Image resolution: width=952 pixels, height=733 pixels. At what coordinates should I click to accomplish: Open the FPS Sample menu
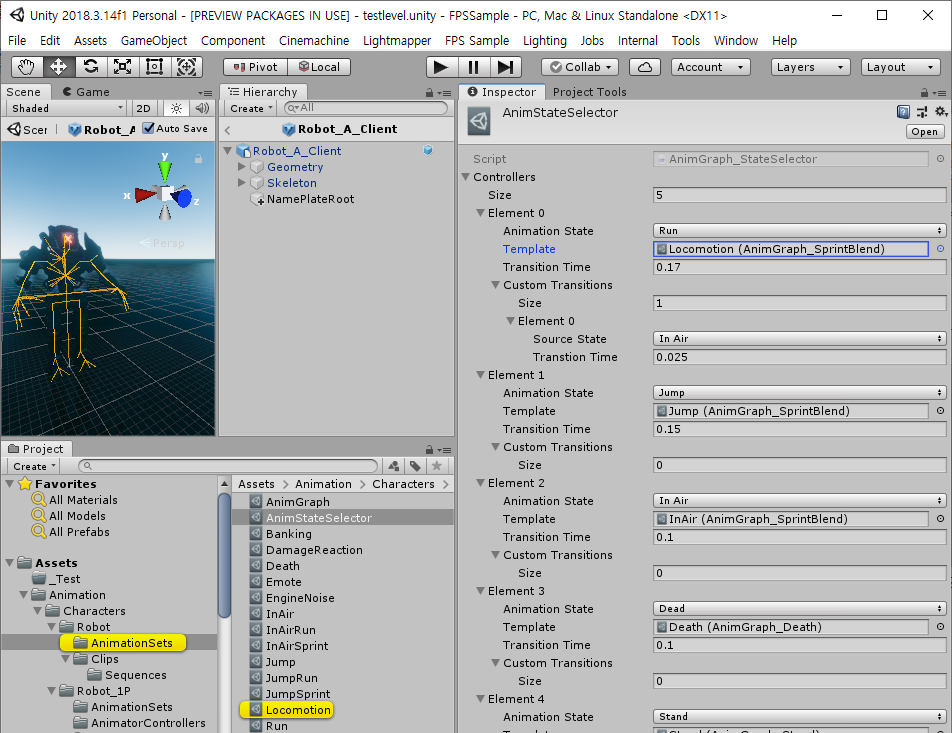coord(477,41)
